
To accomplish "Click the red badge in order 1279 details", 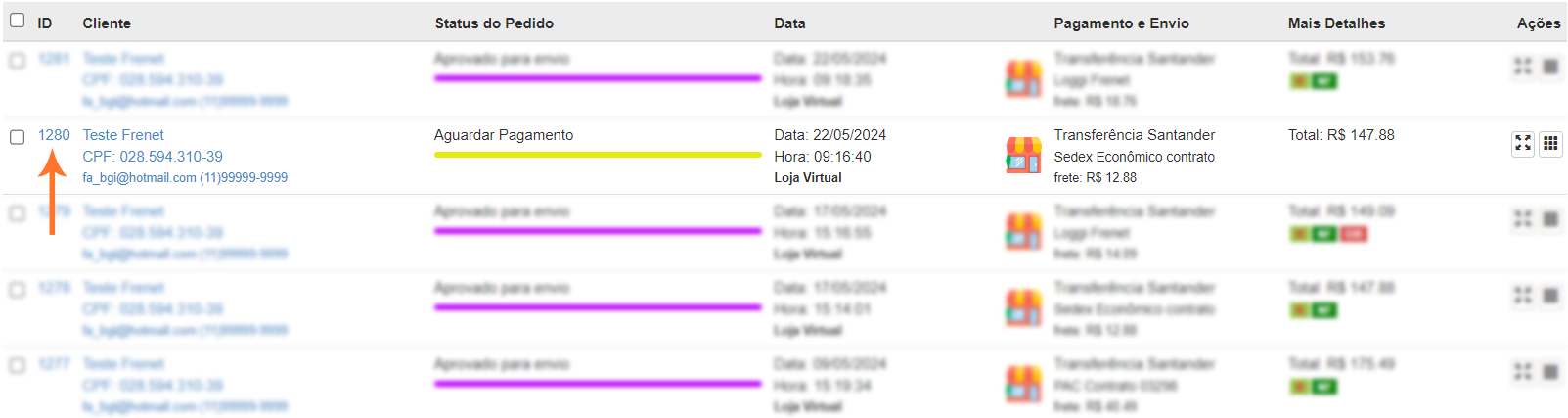I will [x=1353, y=234].
